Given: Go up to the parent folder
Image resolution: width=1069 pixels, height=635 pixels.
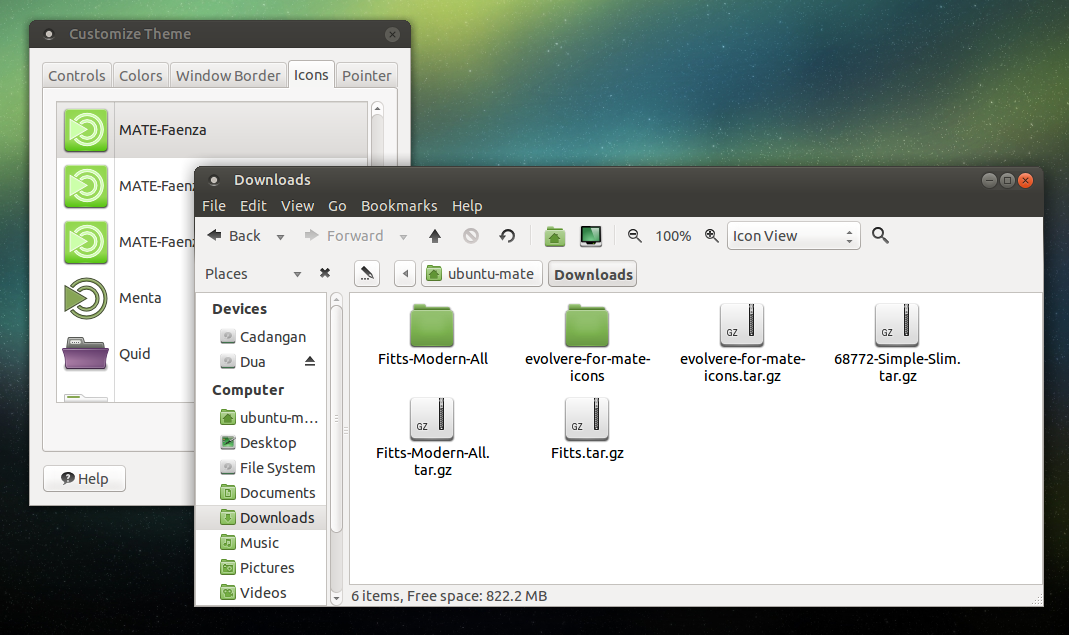Looking at the screenshot, I should [x=435, y=236].
